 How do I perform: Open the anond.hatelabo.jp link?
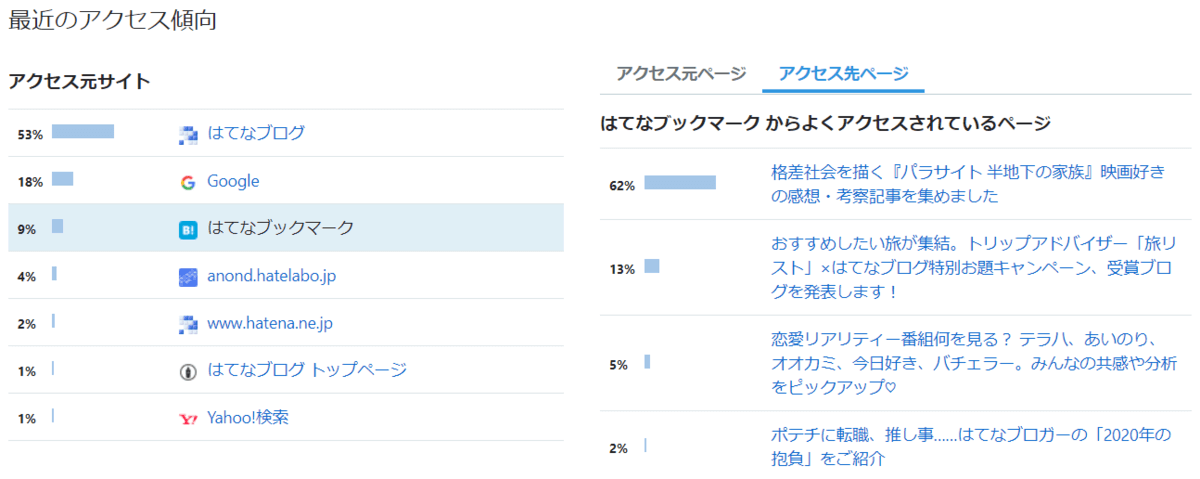pyautogui.click(x=274, y=276)
